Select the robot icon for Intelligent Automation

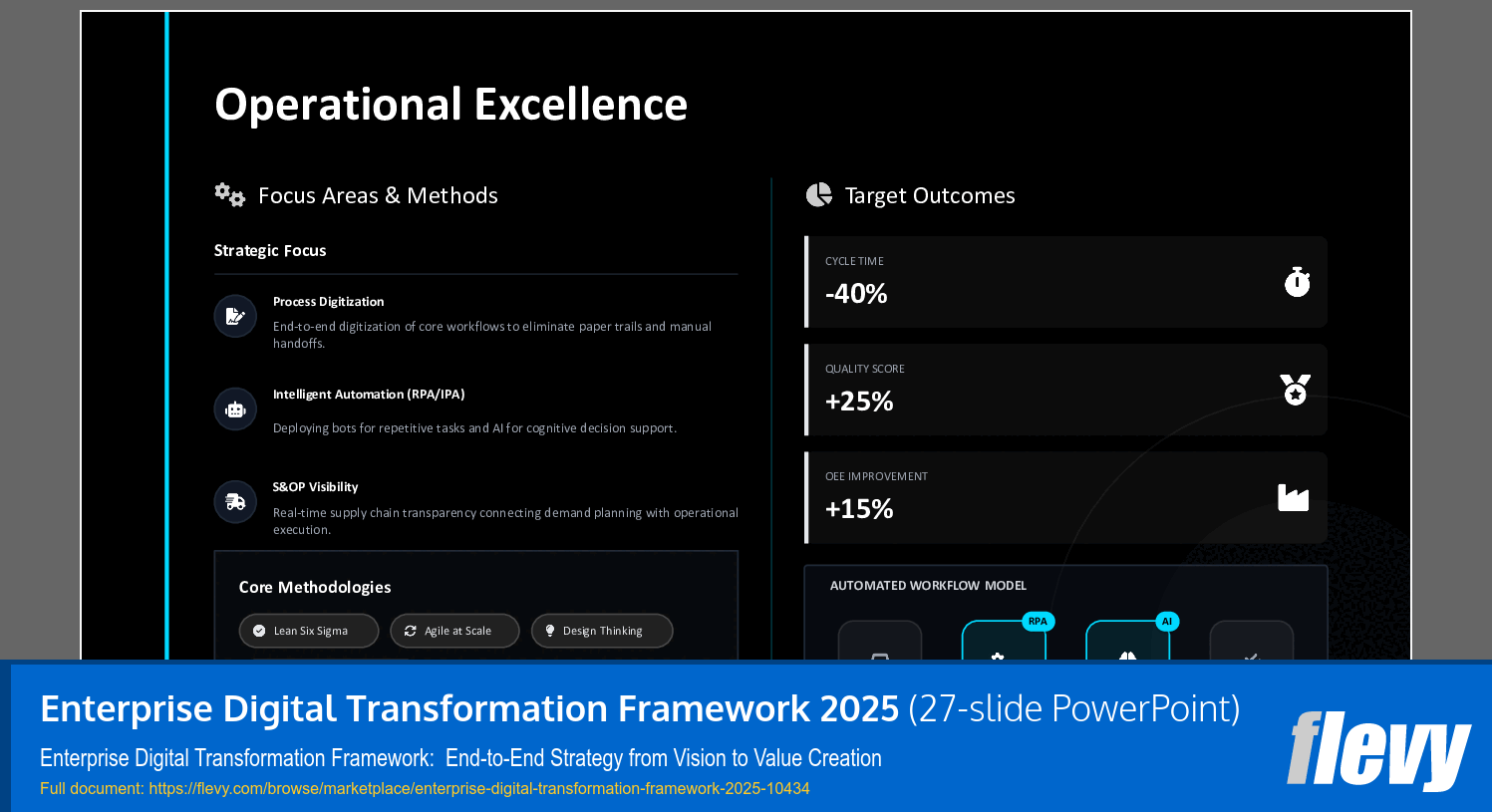click(235, 408)
